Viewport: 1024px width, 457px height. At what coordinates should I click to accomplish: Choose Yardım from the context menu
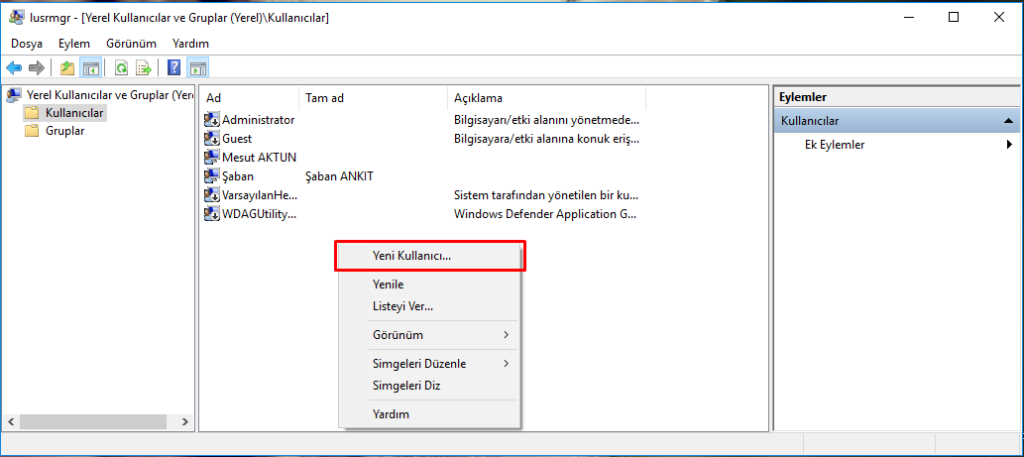430,414
